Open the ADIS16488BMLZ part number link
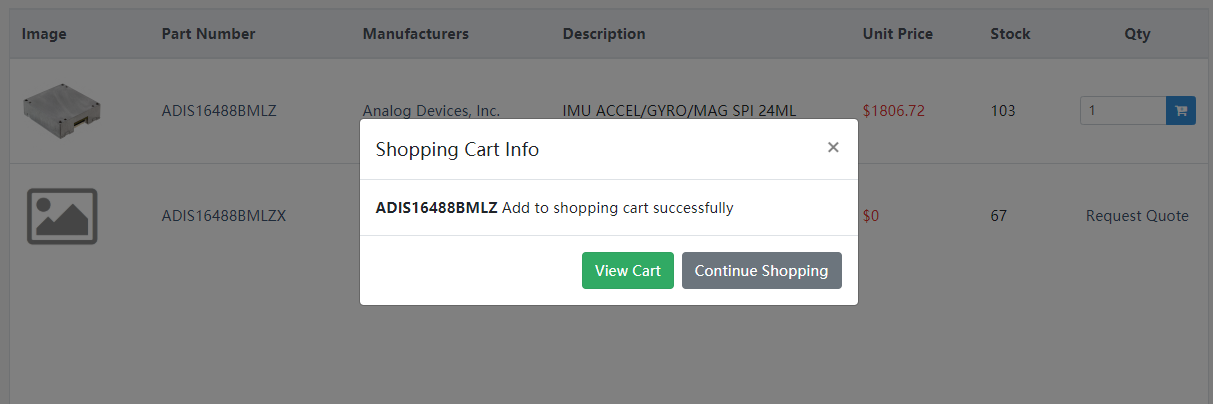Viewport: 1213px width, 404px height. click(x=219, y=111)
